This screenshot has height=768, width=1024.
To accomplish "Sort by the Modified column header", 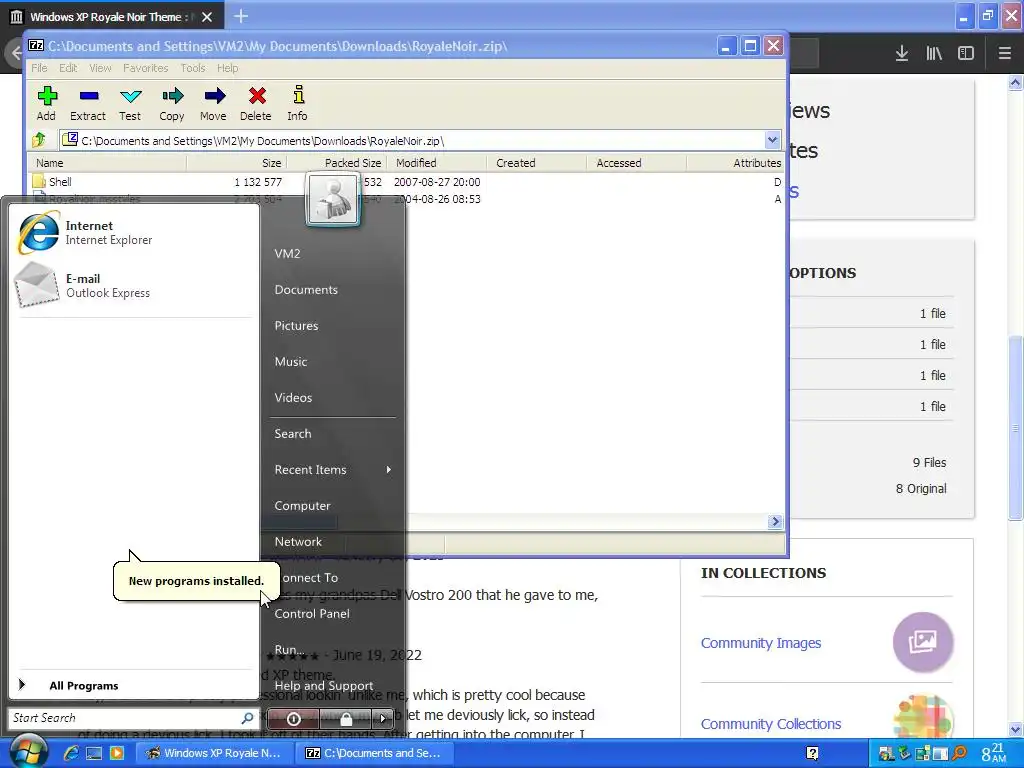I will (438, 163).
